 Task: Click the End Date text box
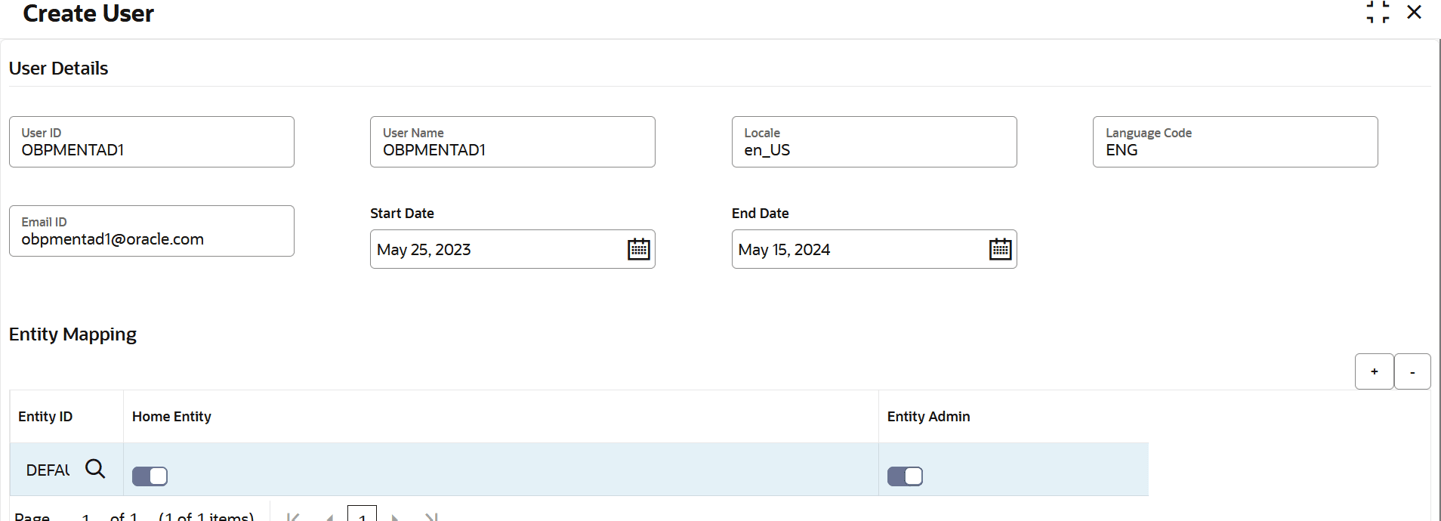pyautogui.click(x=857, y=249)
